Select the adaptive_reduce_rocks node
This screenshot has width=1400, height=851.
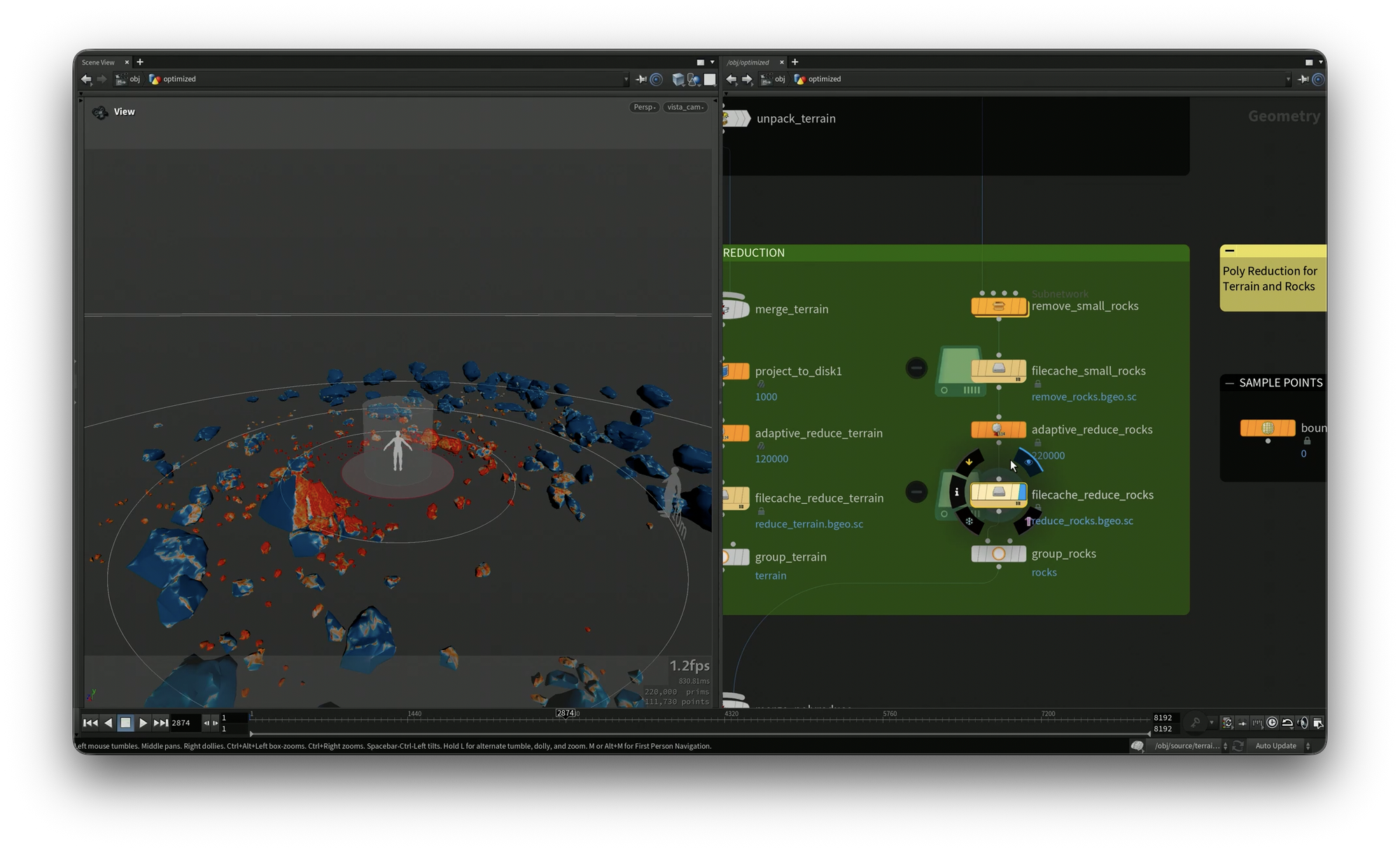click(x=999, y=430)
